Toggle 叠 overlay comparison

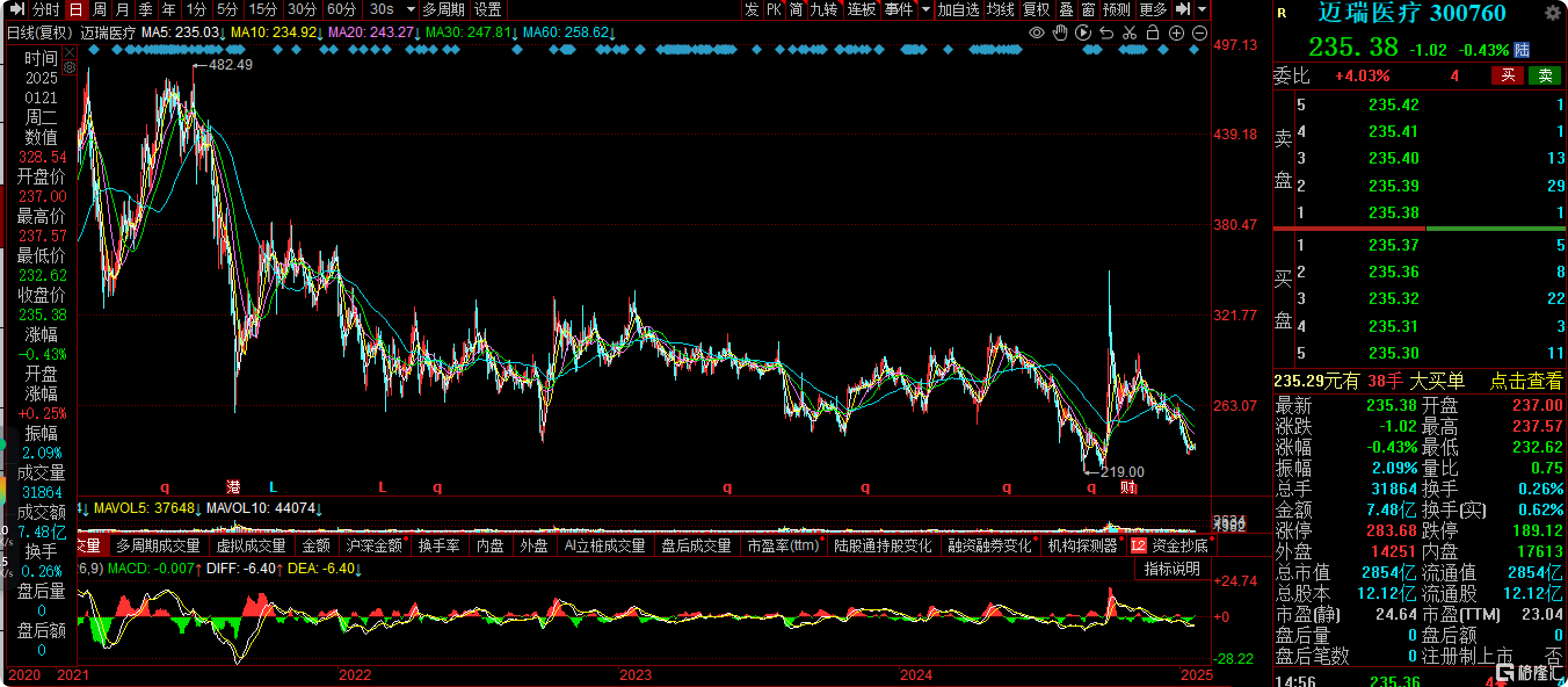[x=1066, y=9]
